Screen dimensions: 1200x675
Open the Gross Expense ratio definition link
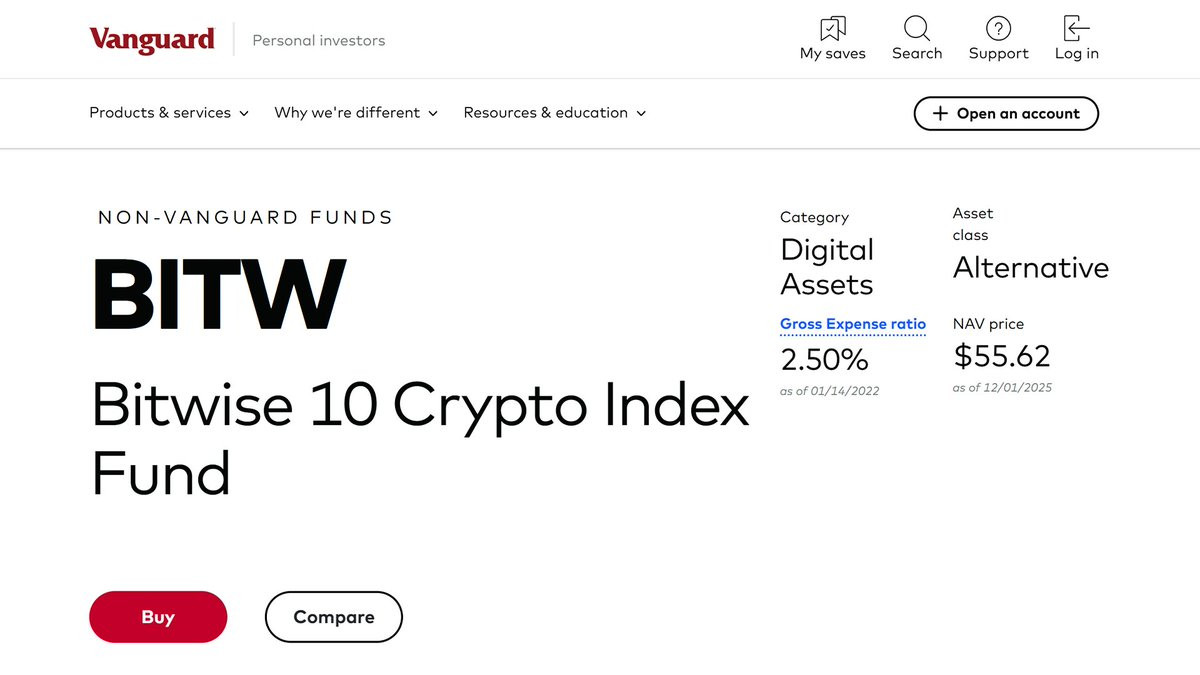pos(853,324)
